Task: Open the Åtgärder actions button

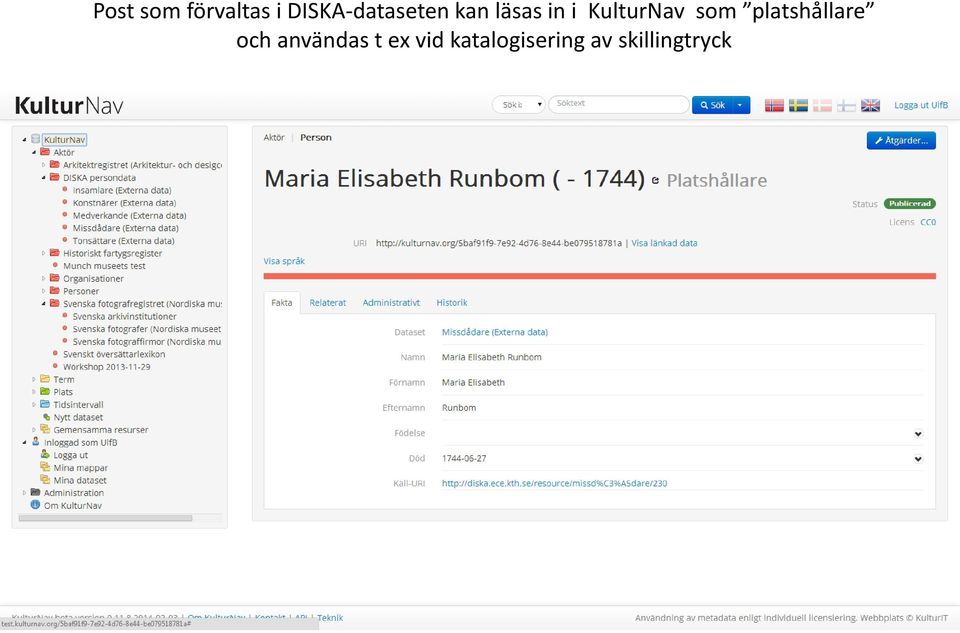Action: (x=901, y=141)
